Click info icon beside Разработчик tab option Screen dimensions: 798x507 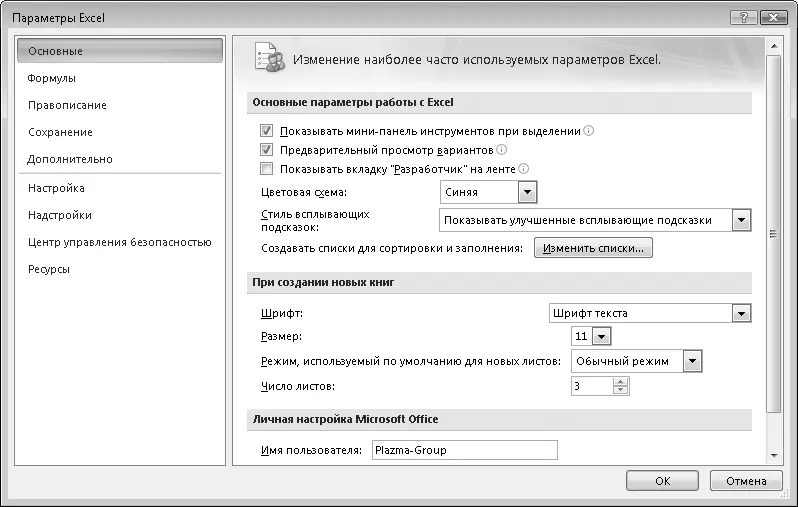pos(523,168)
